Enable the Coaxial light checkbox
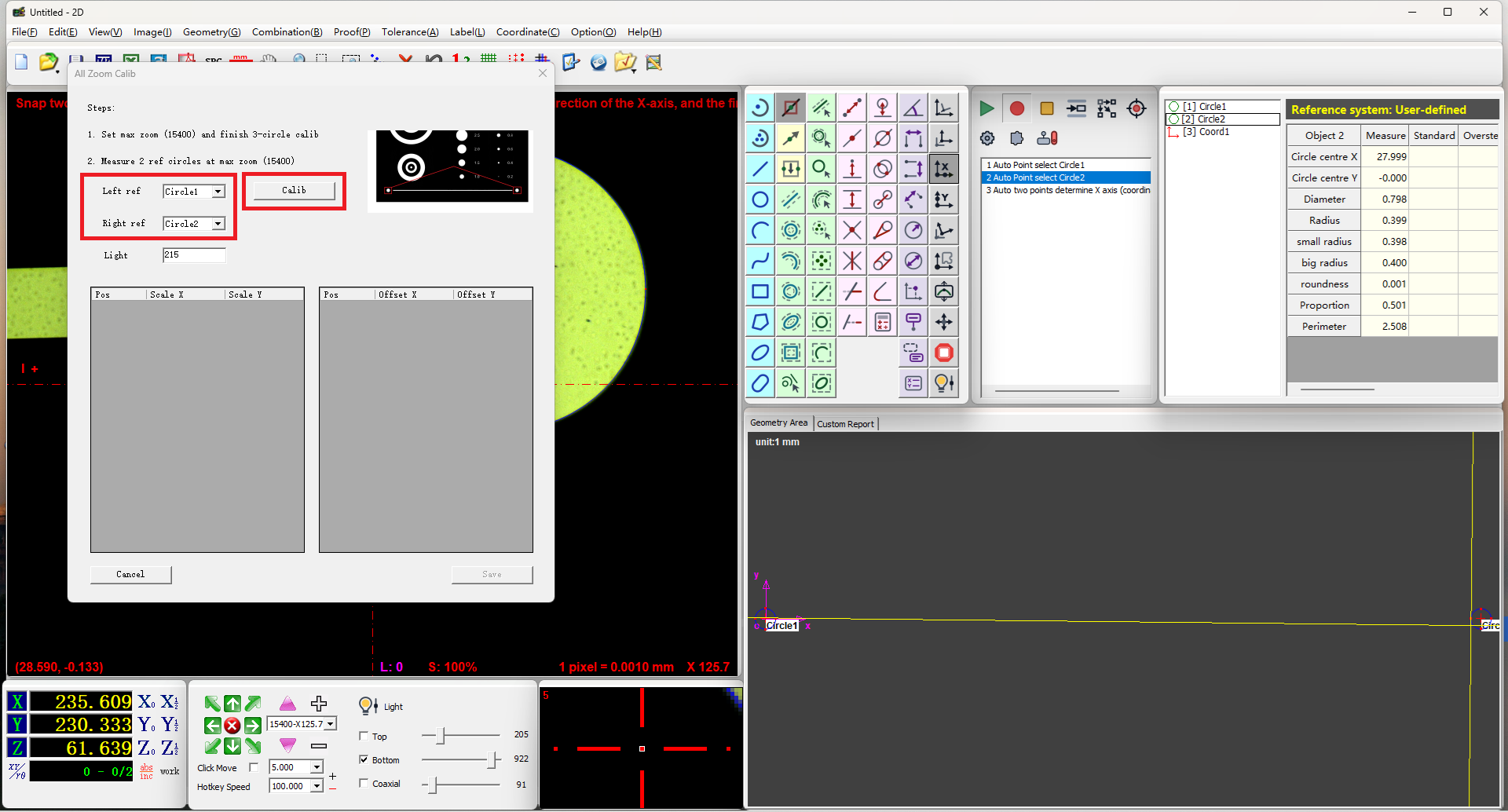The height and width of the screenshot is (812, 1508). point(364,783)
